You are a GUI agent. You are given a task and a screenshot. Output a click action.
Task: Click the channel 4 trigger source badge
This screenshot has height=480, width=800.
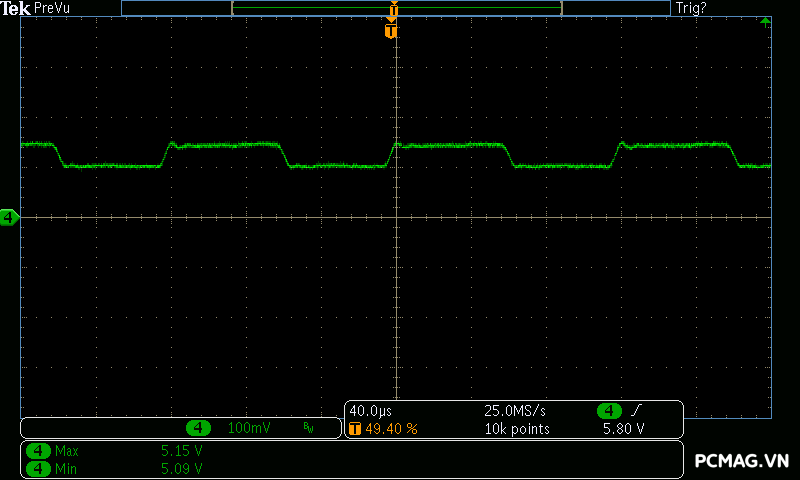coord(610,411)
